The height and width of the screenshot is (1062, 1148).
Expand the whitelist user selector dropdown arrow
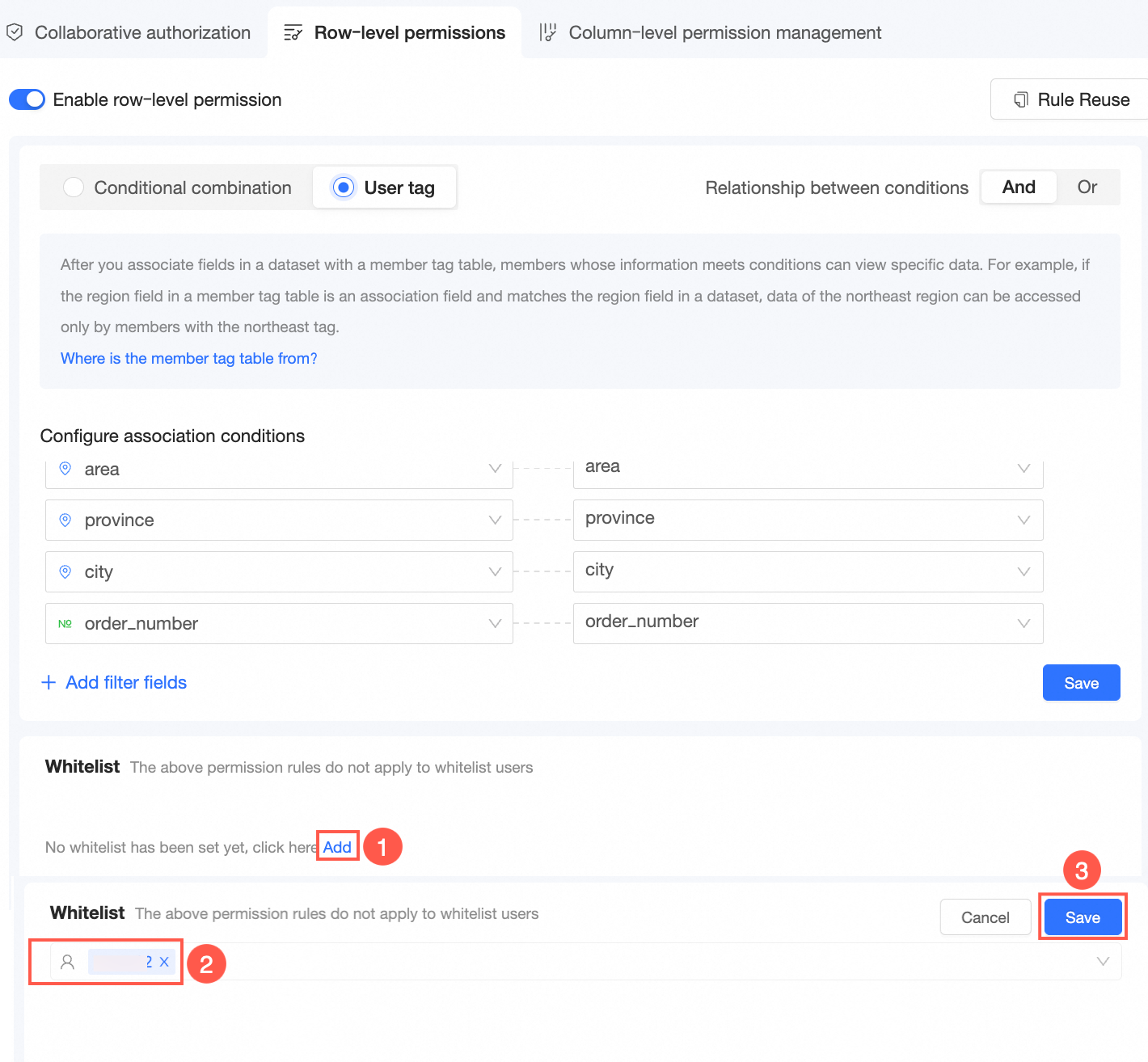(x=1103, y=961)
